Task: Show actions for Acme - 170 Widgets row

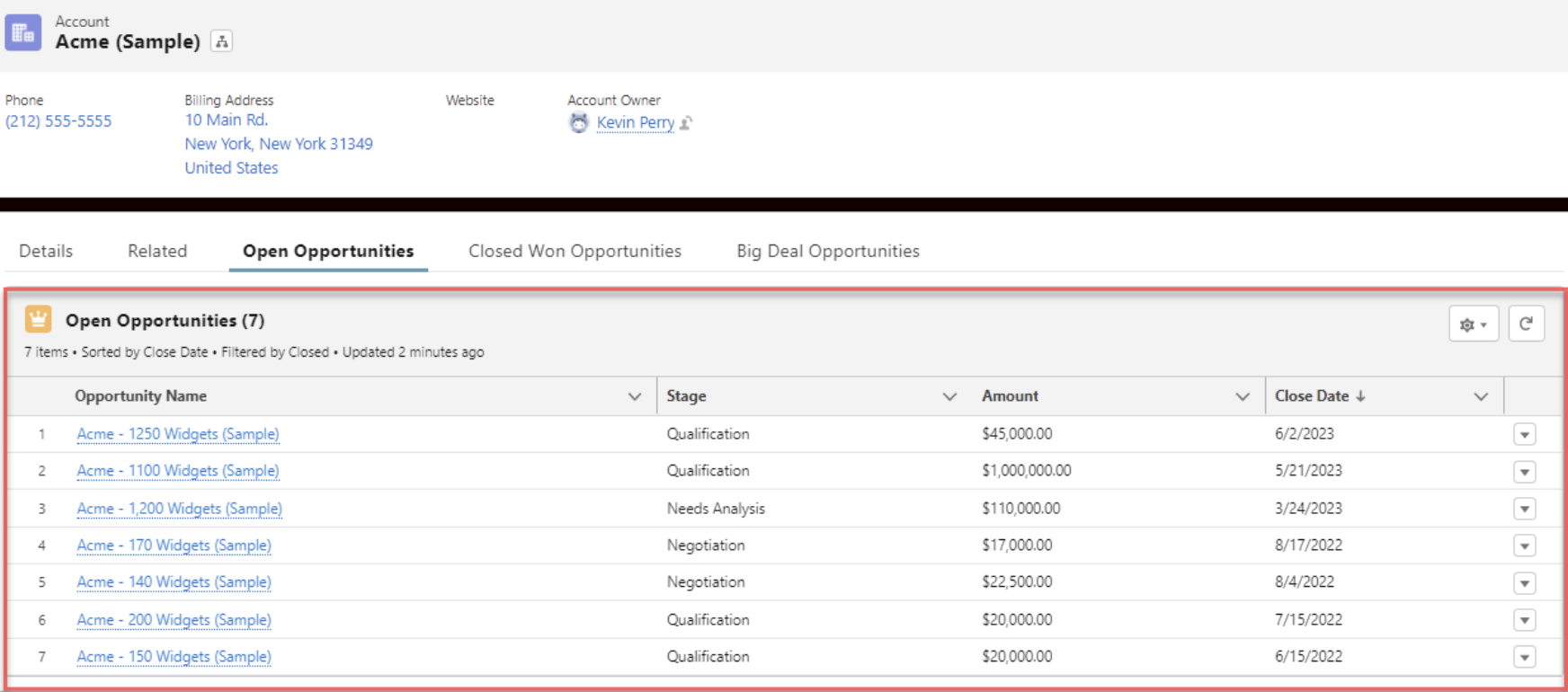Action: coord(1524,546)
